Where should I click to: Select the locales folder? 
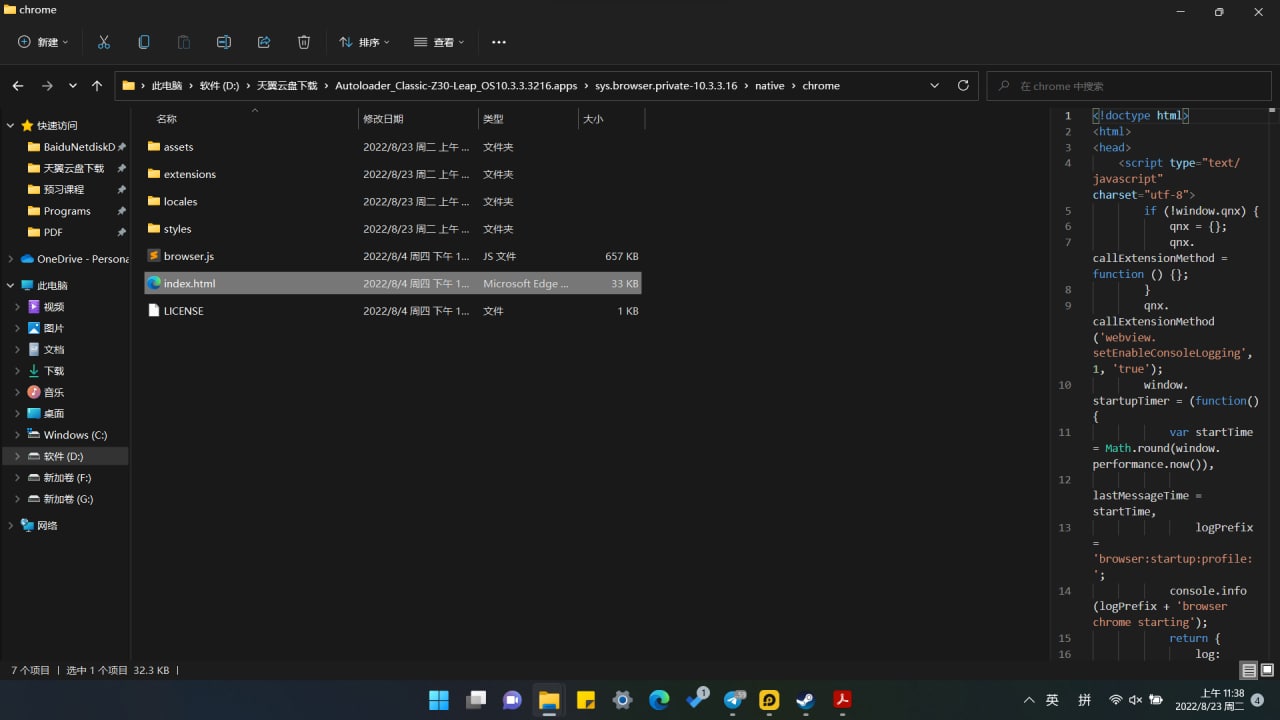point(393,201)
